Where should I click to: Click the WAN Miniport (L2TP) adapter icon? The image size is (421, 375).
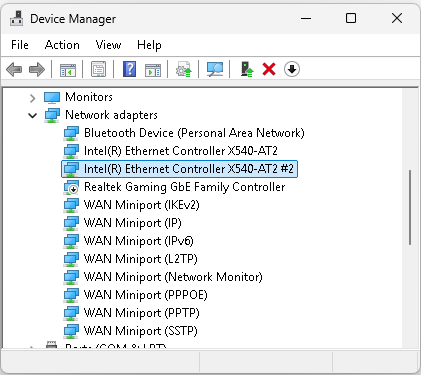point(71,259)
